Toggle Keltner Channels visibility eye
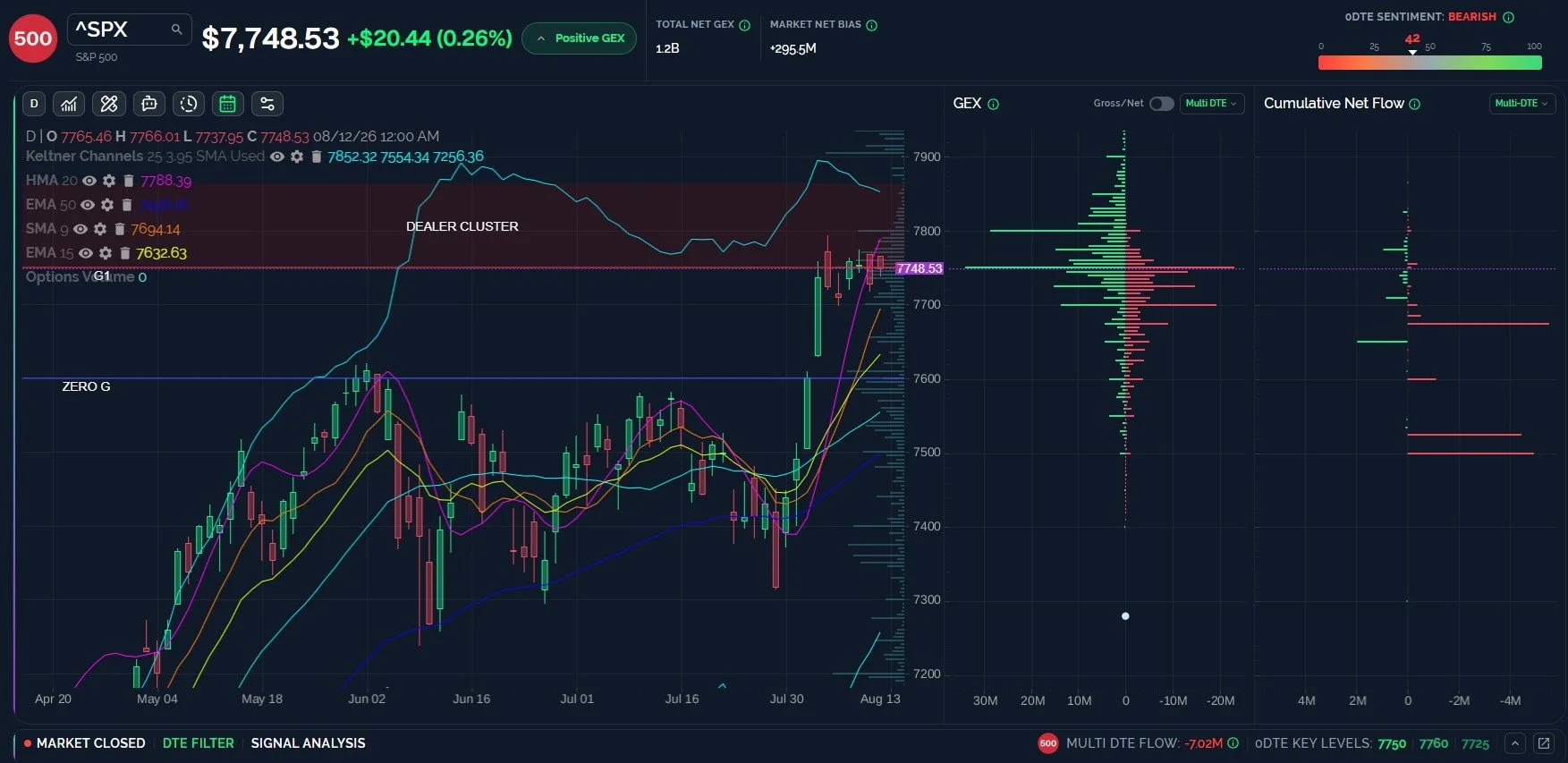 point(277,157)
